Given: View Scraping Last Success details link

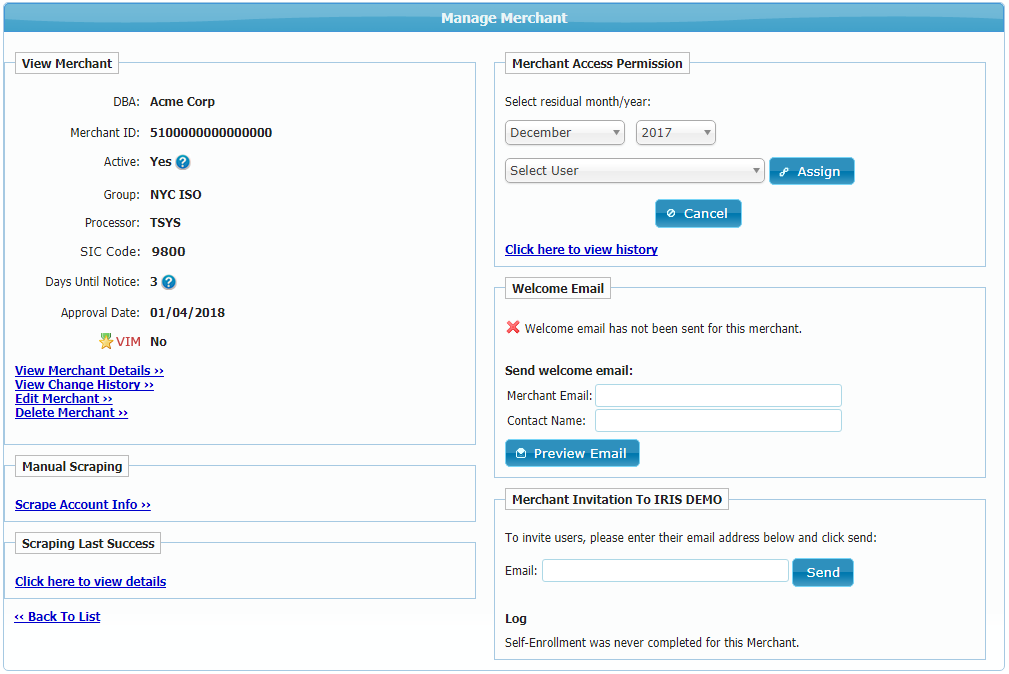Looking at the screenshot, I should [91, 582].
